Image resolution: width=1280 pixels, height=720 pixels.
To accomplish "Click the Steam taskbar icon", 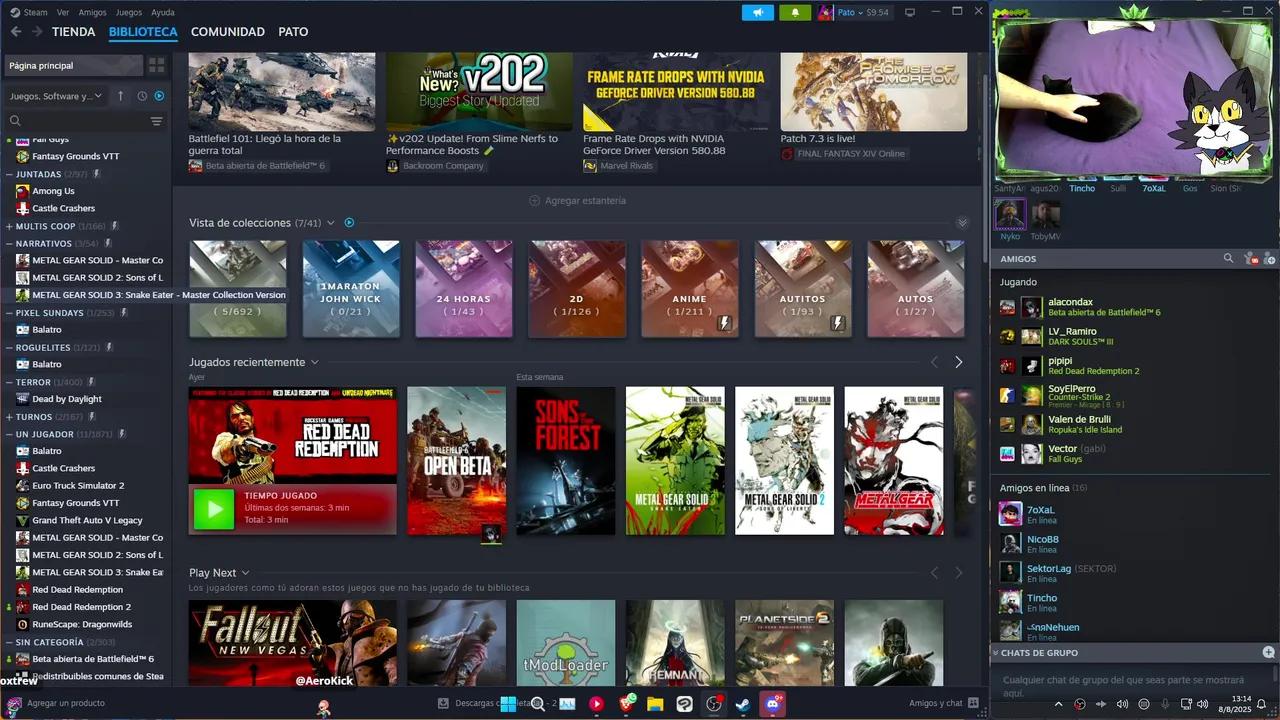I will click(743, 704).
